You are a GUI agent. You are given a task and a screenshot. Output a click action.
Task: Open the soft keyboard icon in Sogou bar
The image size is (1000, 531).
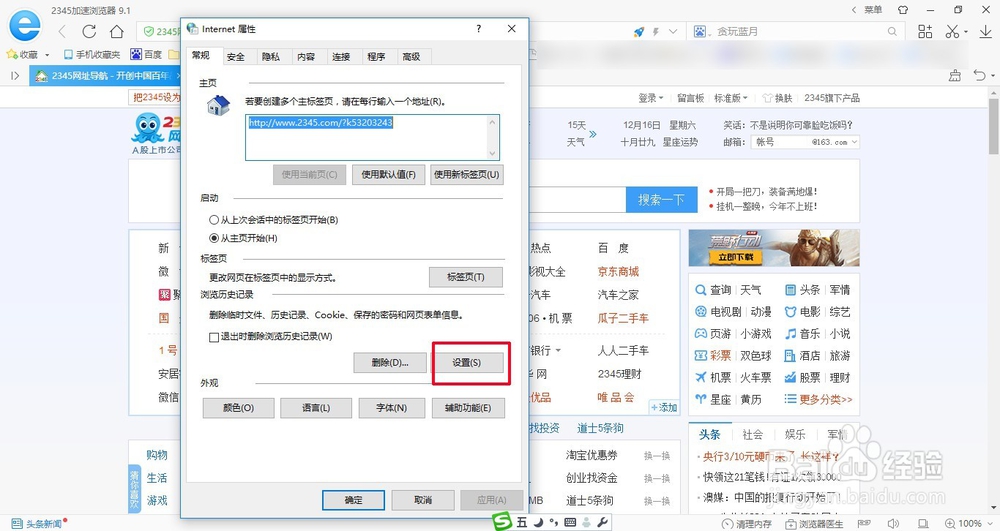pos(570,523)
